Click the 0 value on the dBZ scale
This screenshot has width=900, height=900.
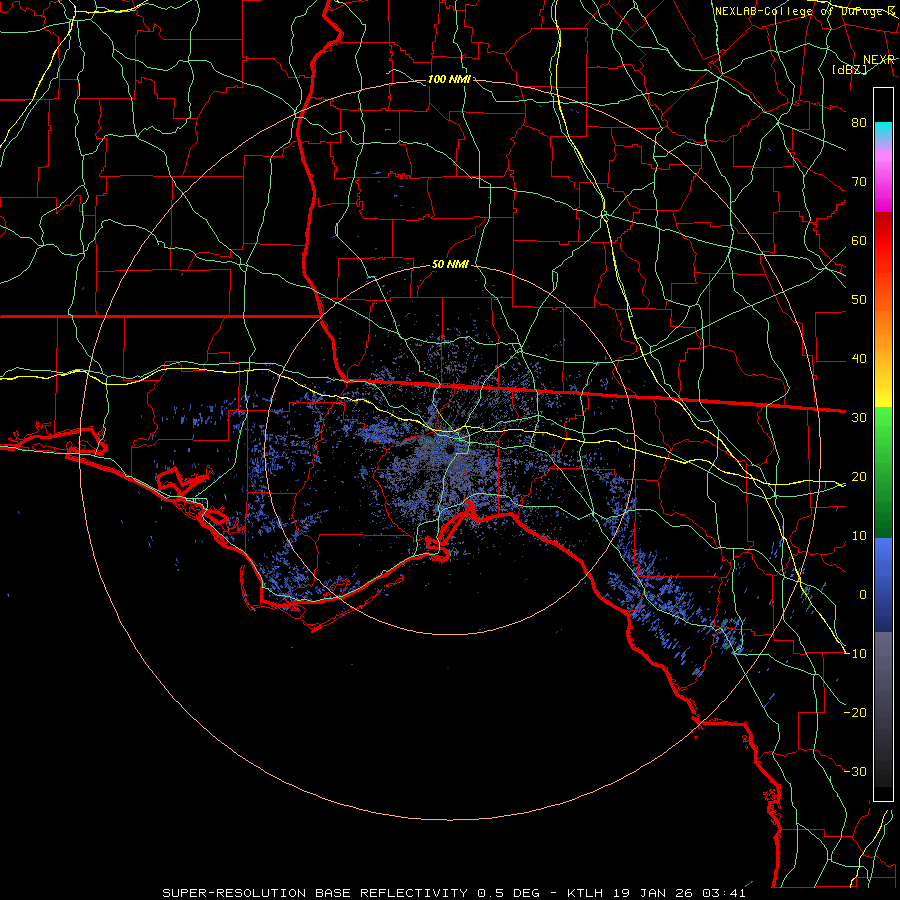coord(863,595)
